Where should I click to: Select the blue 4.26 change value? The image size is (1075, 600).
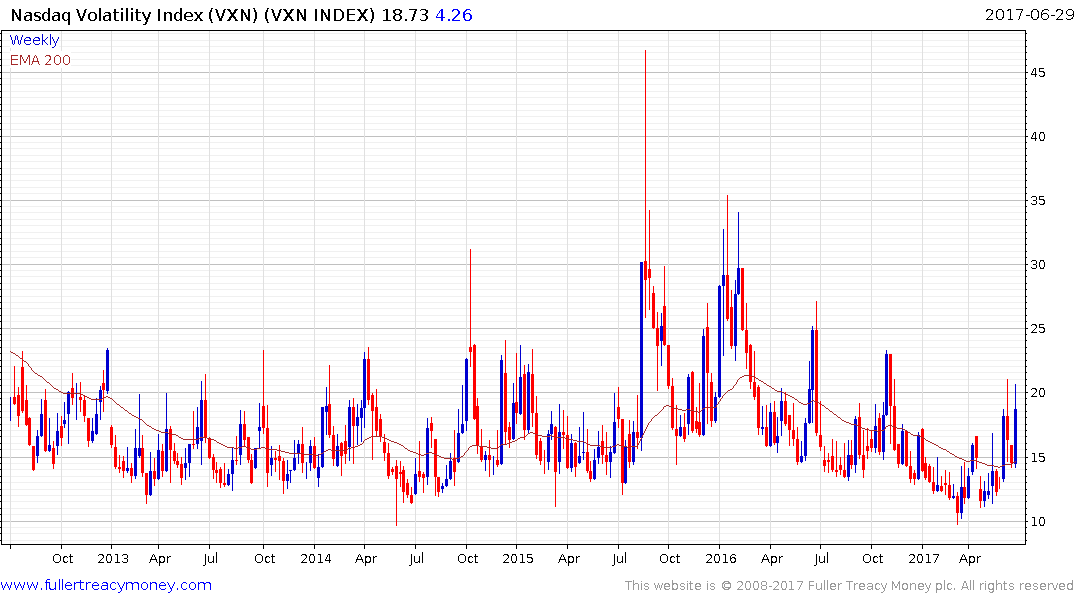tap(454, 15)
